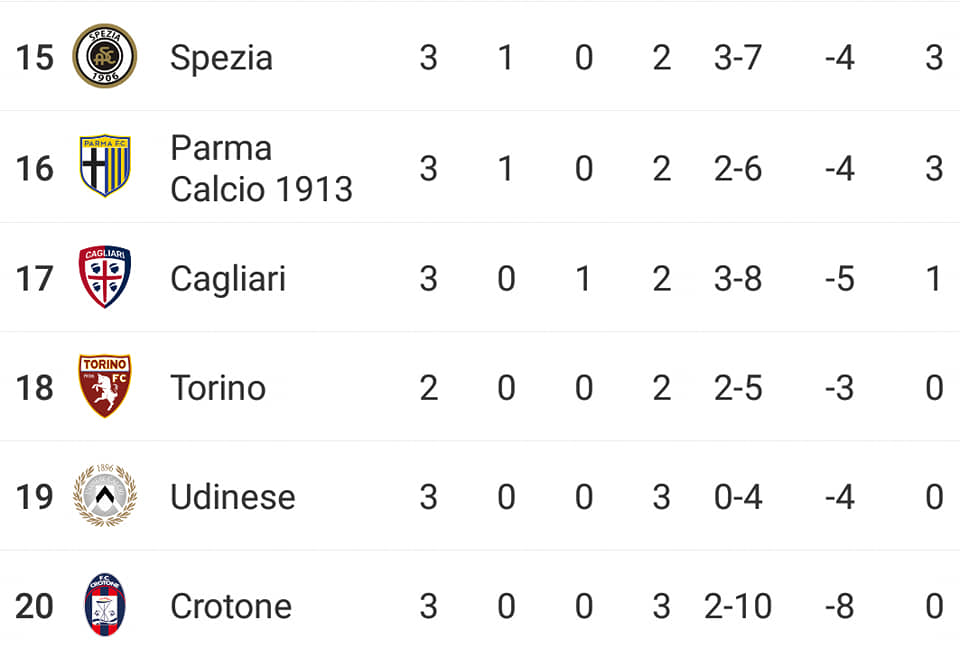Click the Udinese club crest
The height and width of the screenshot is (657, 960).
pos(105,495)
